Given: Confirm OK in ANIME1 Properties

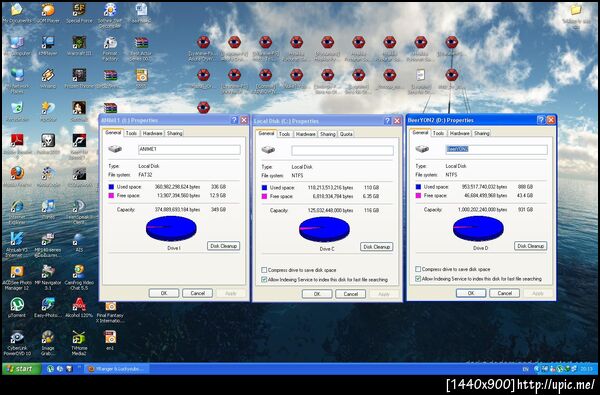Looking at the screenshot, I should 164,293.
